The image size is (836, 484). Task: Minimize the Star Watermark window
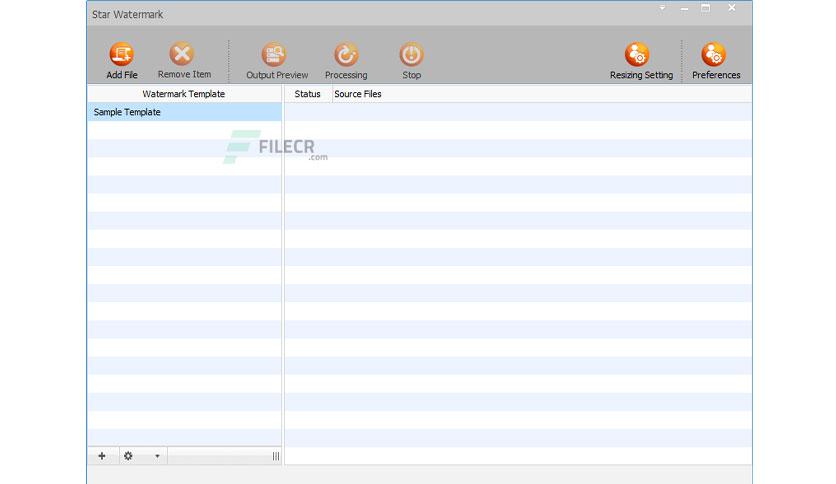[x=684, y=9]
